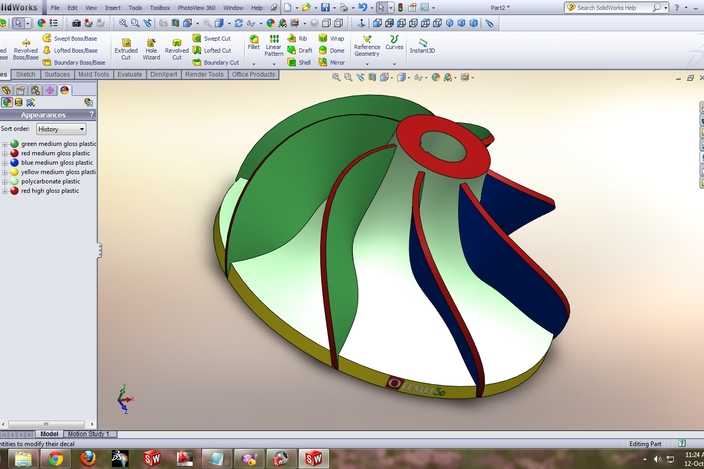Click the Open folder icon in title toolbar
704x469 pixels.
[306, 8]
